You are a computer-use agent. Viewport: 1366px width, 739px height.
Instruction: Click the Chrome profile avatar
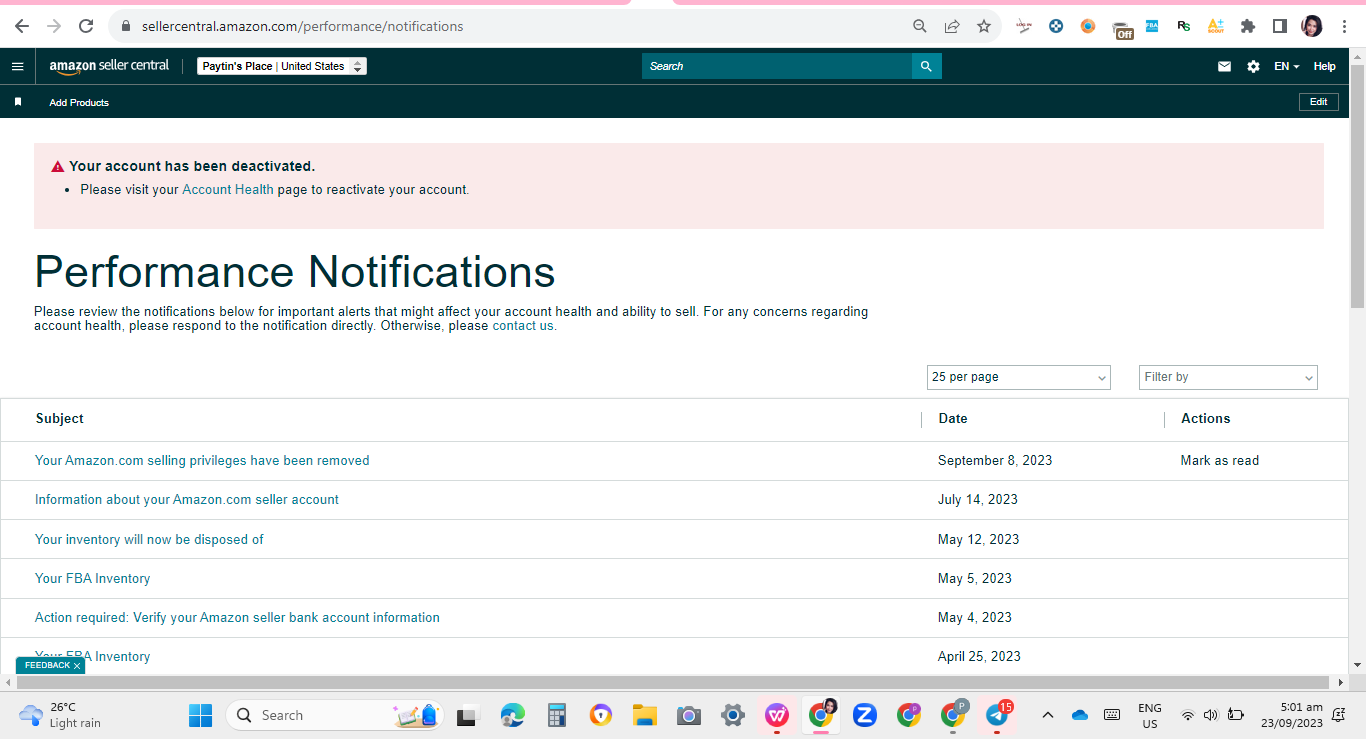pos(1312,26)
